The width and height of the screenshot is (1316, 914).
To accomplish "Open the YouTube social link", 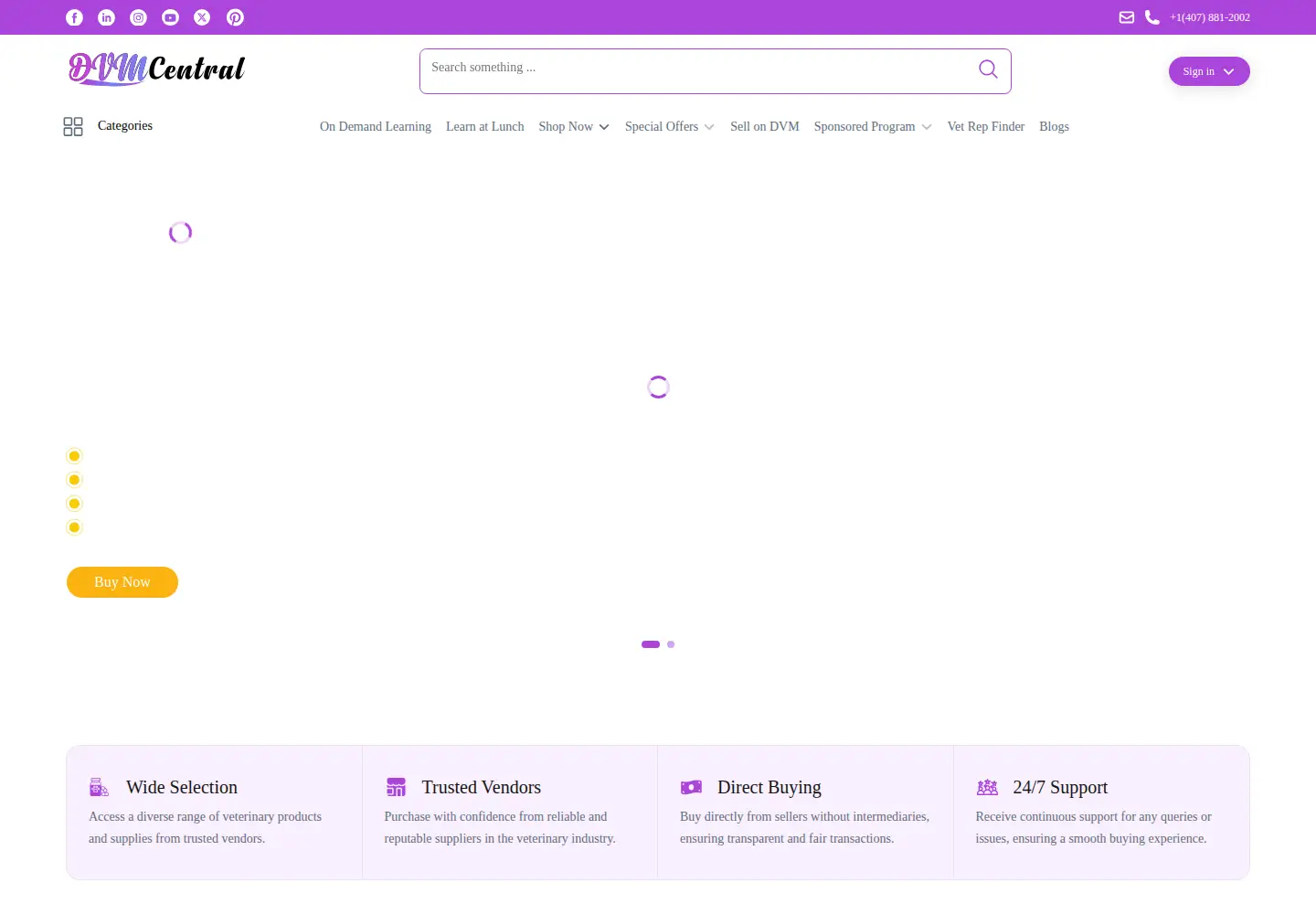I will pyautogui.click(x=171, y=17).
